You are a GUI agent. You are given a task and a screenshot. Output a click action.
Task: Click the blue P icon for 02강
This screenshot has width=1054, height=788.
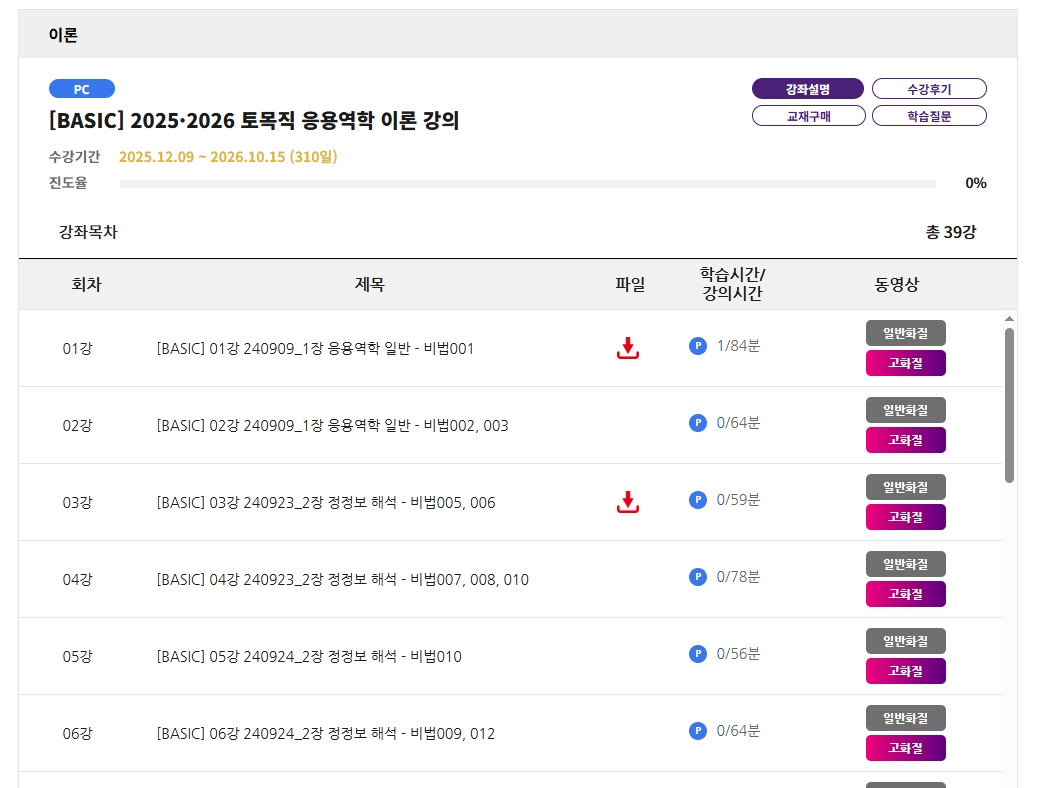point(698,423)
